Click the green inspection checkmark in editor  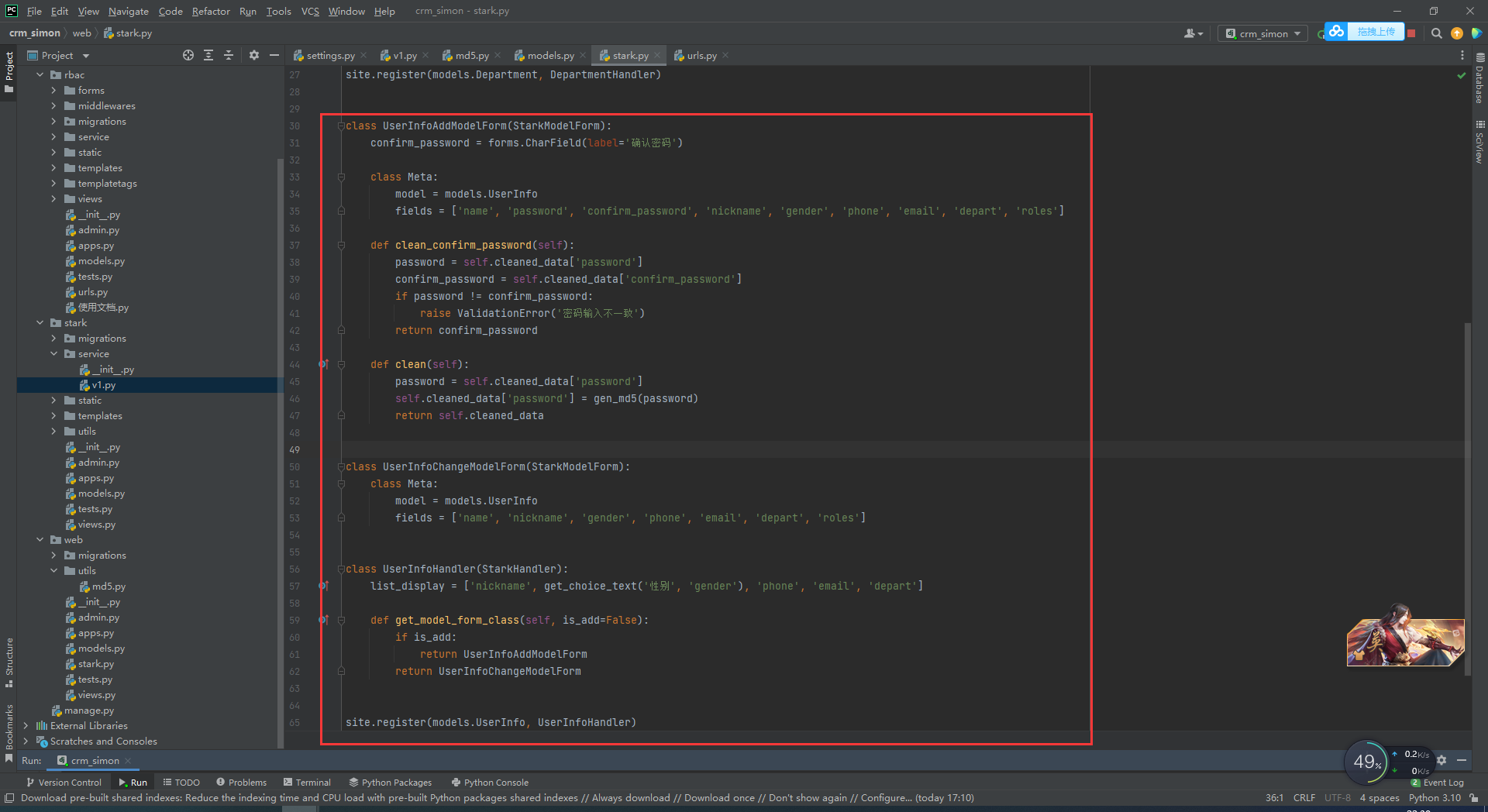1462,75
